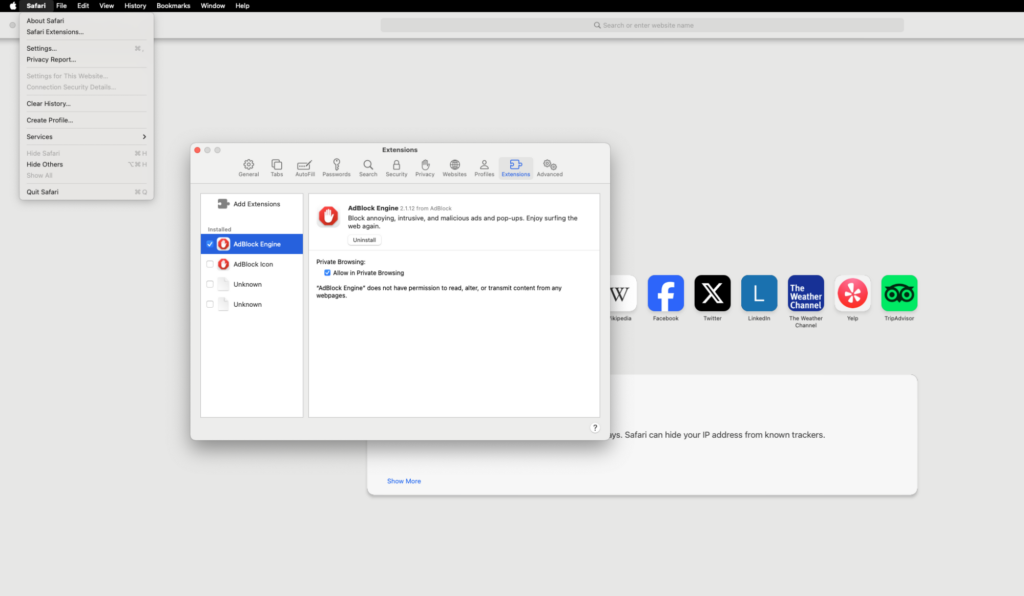The width and height of the screenshot is (1024, 596).
Task: Open the Apple menu
Action: pyautogui.click(x=12, y=6)
